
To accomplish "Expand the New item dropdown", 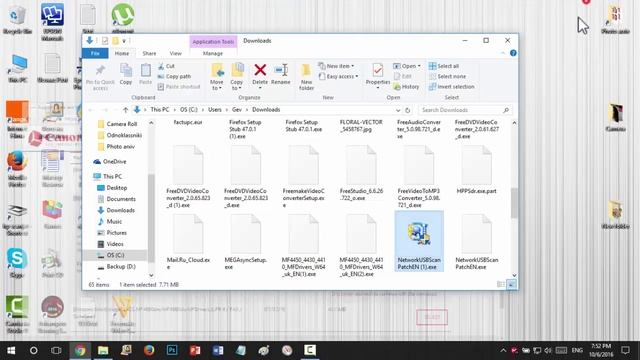I will [336, 66].
